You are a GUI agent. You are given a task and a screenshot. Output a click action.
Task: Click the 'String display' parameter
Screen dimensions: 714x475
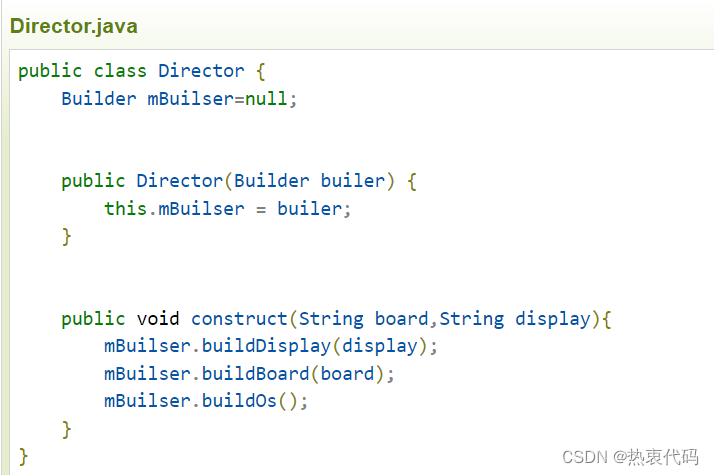(x=515, y=319)
